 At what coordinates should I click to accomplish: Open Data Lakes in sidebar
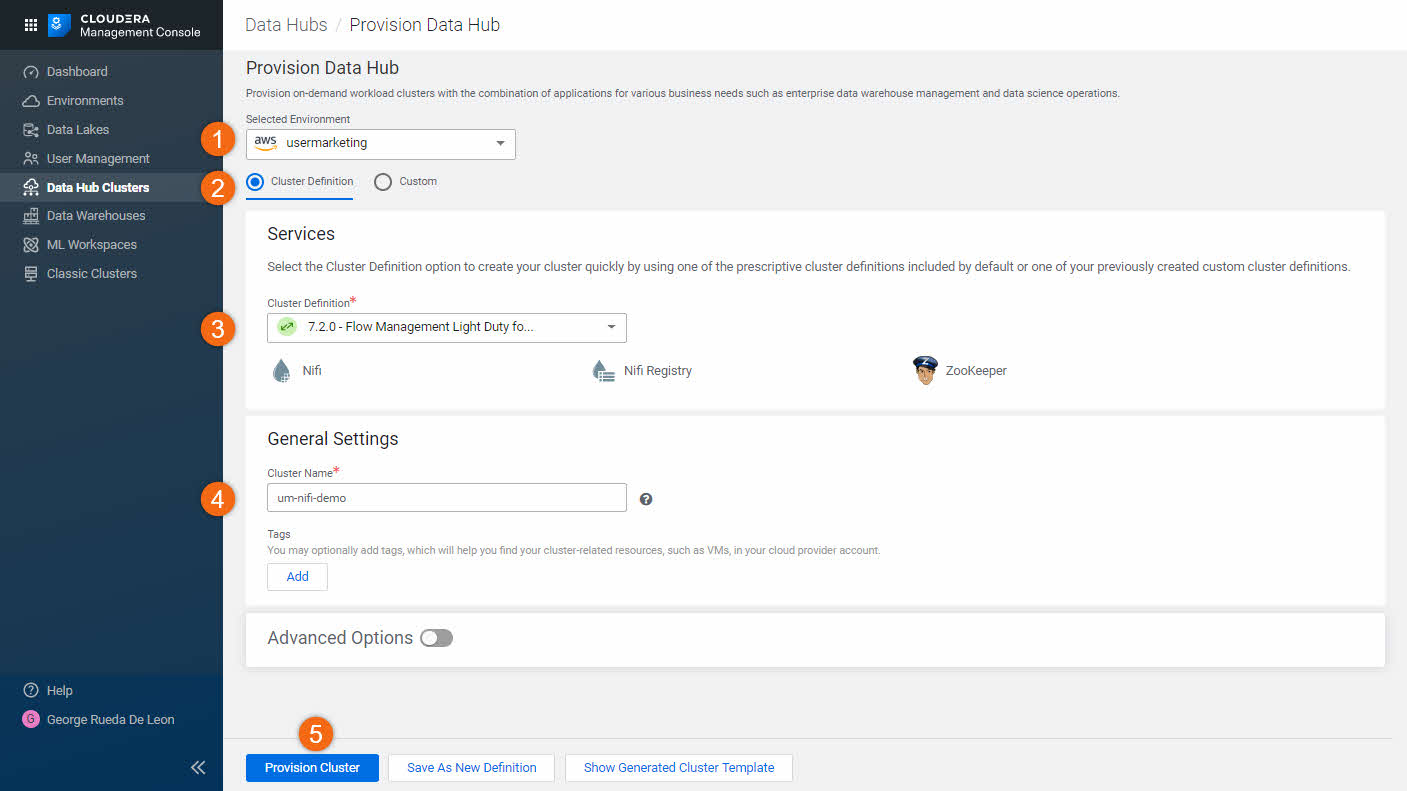(78, 130)
